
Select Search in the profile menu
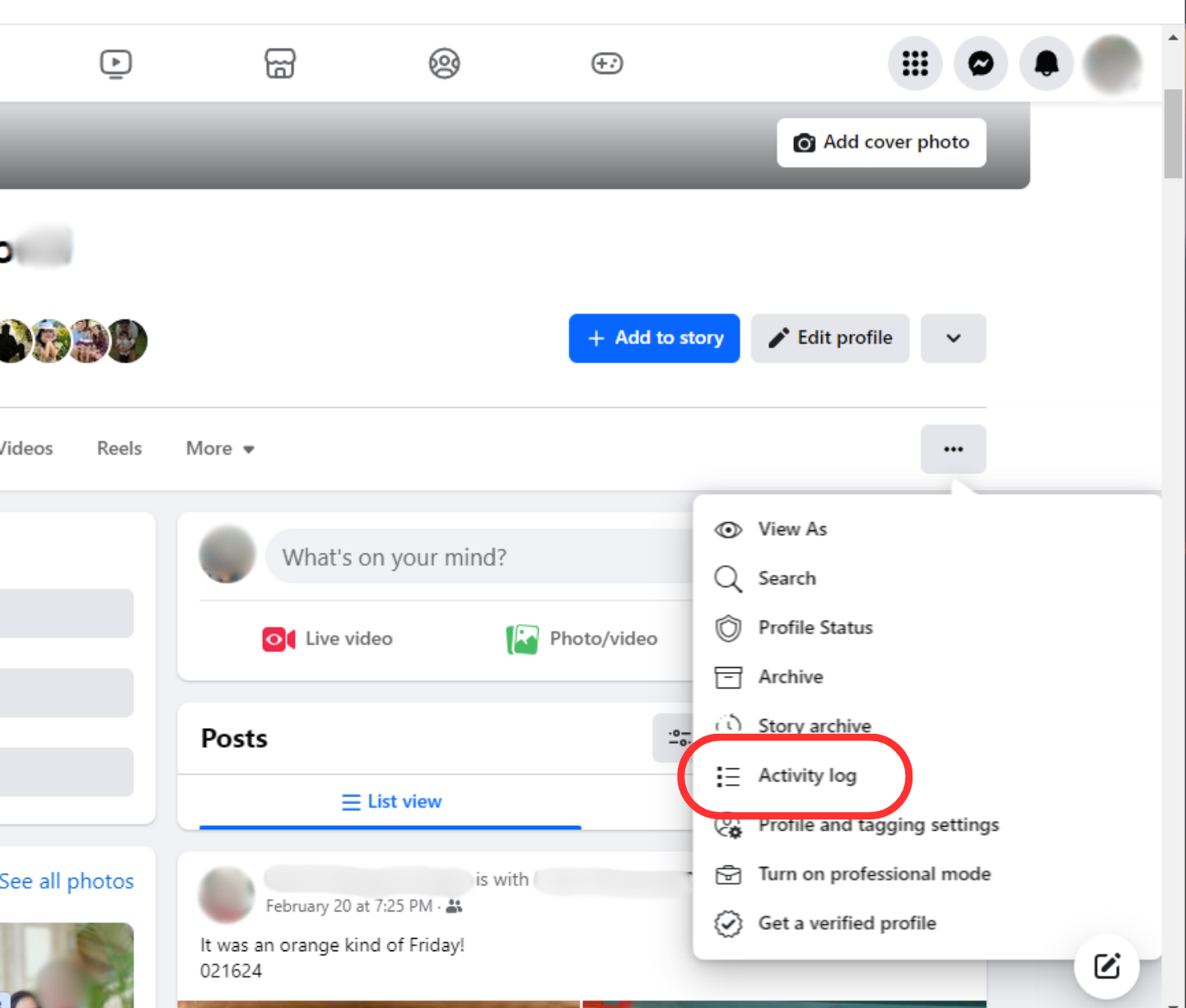(x=927, y=579)
